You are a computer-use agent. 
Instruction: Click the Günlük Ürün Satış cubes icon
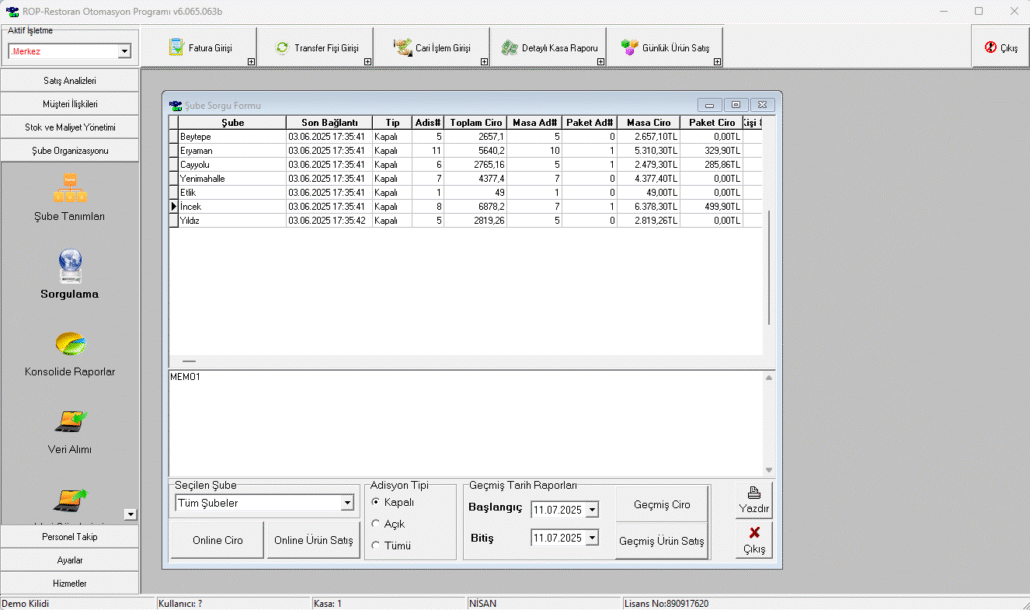click(x=629, y=47)
